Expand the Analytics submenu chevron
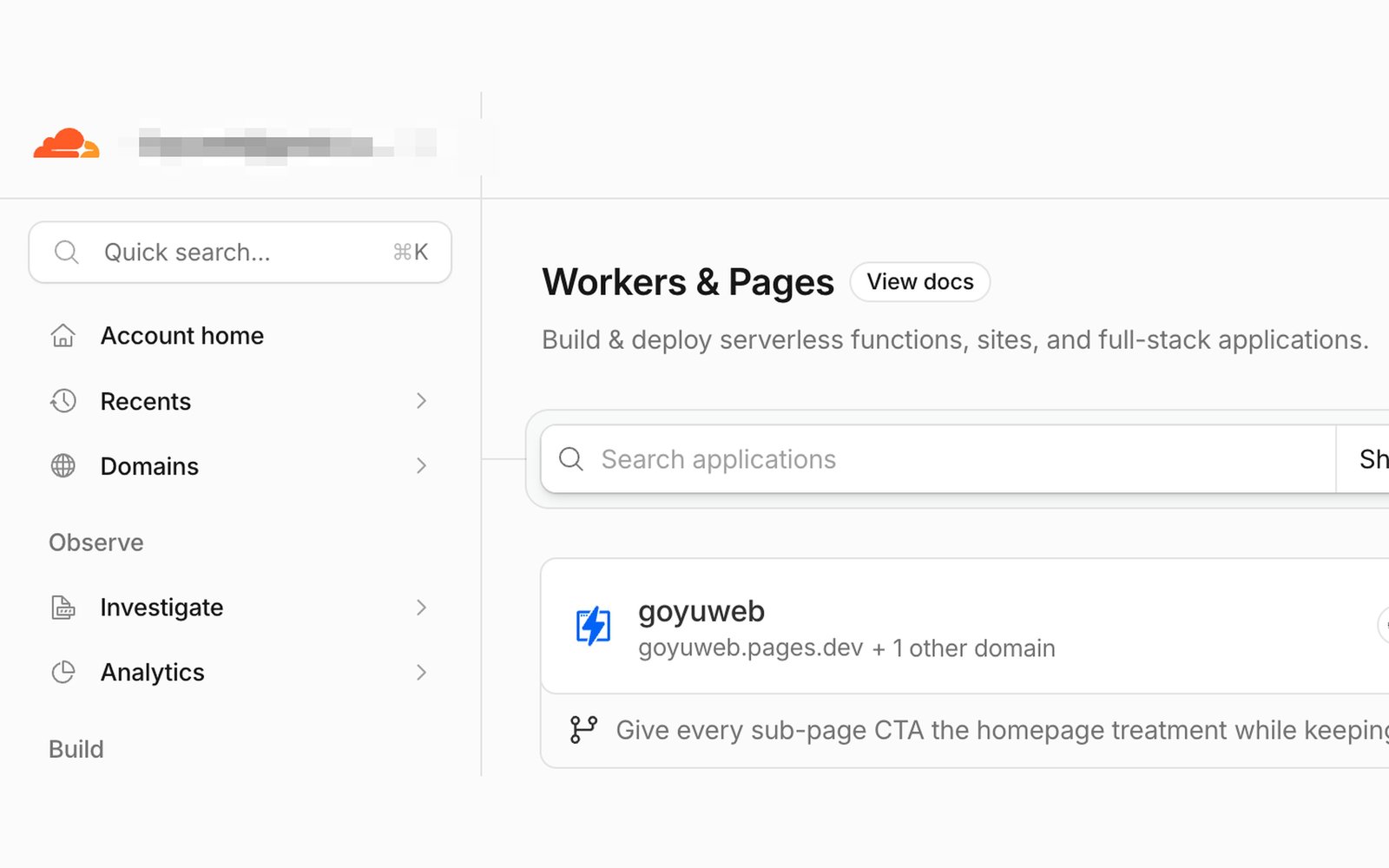Image resolution: width=1389 pixels, height=868 pixels. click(x=421, y=673)
